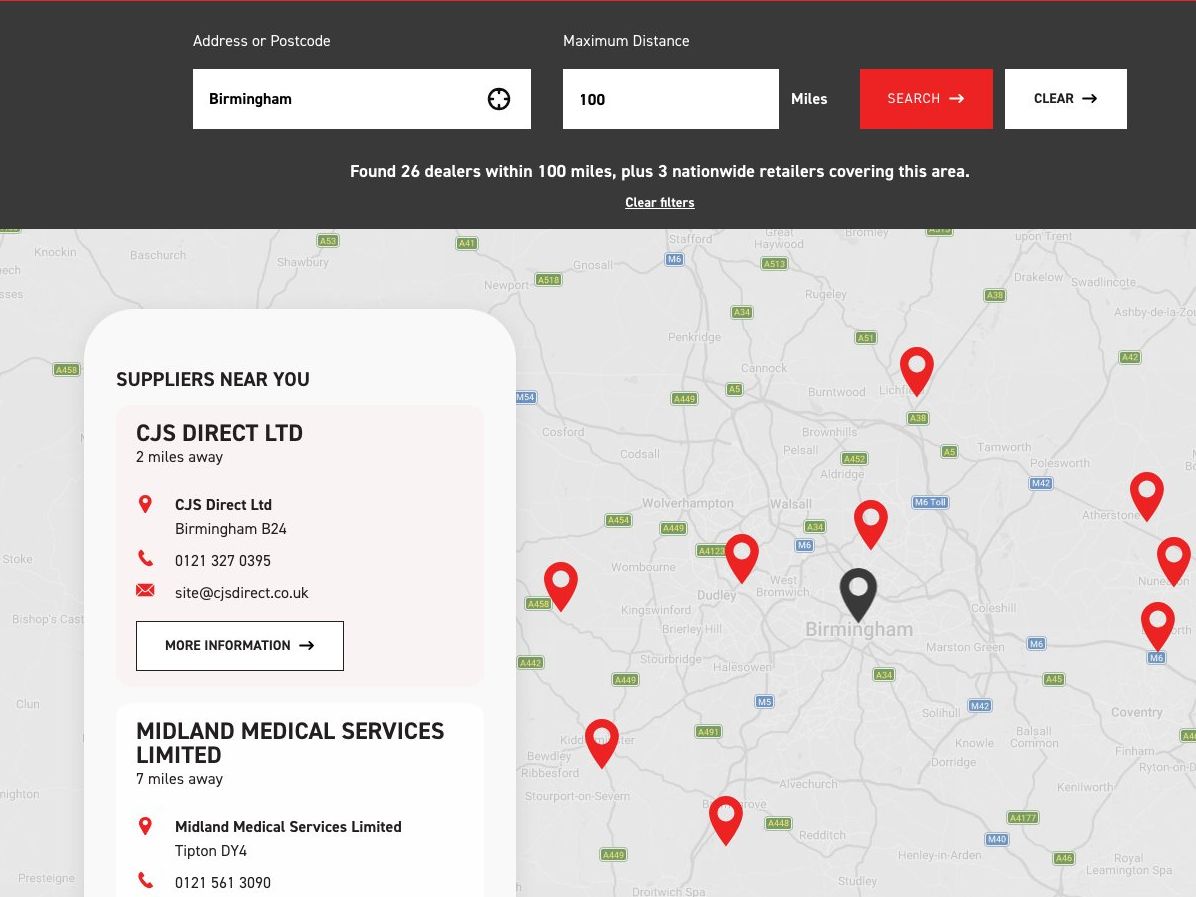Click the Midland Medical Services Limited heading

pyautogui.click(x=290, y=743)
